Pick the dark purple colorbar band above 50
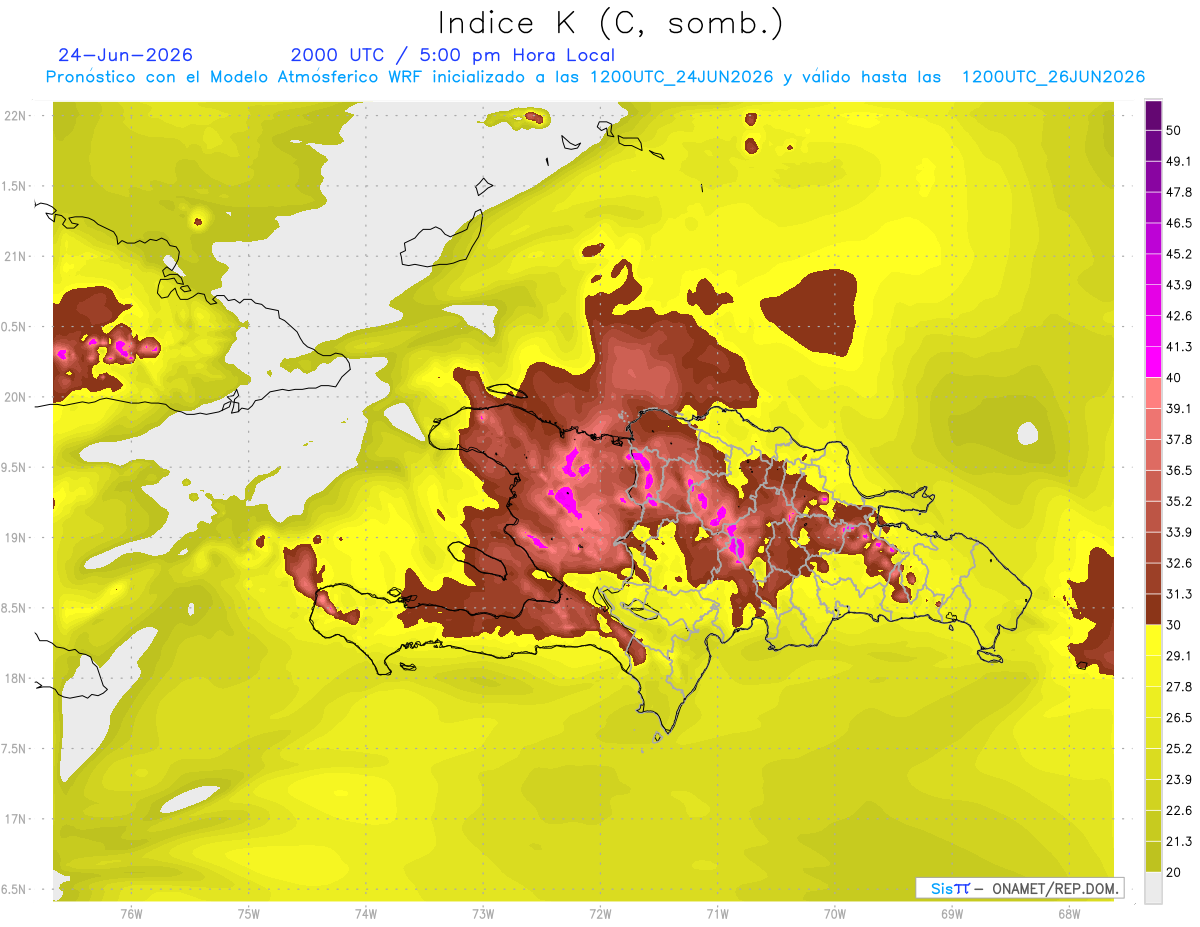 click(1154, 115)
